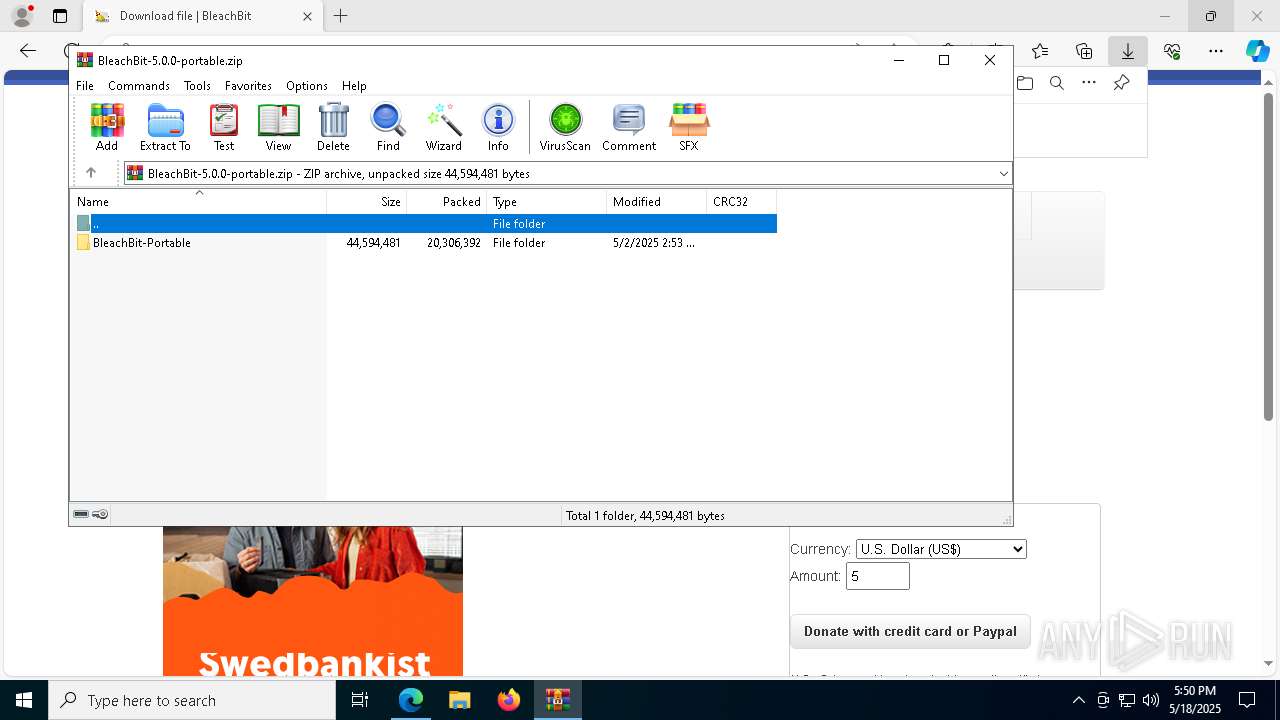Show archive Info
The height and width of the screenshot is (720, 1280).
[498, 127]
